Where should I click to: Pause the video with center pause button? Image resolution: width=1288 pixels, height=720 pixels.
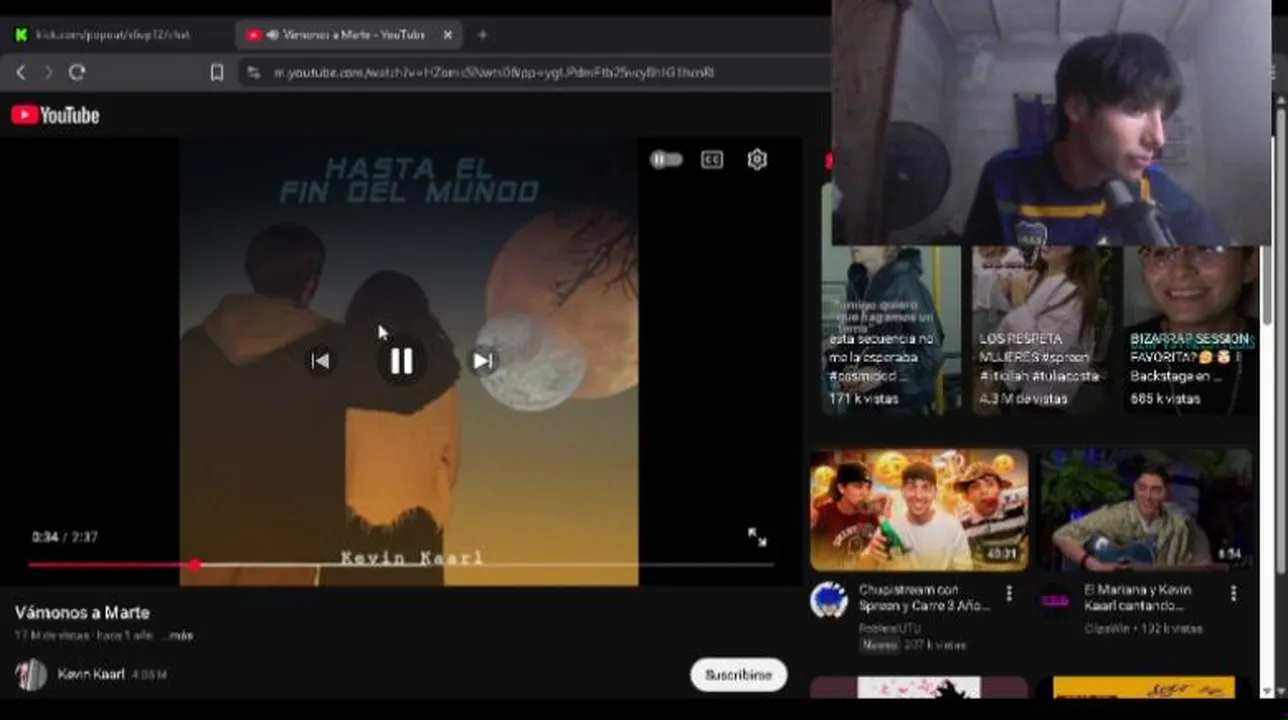click(401, 361)
